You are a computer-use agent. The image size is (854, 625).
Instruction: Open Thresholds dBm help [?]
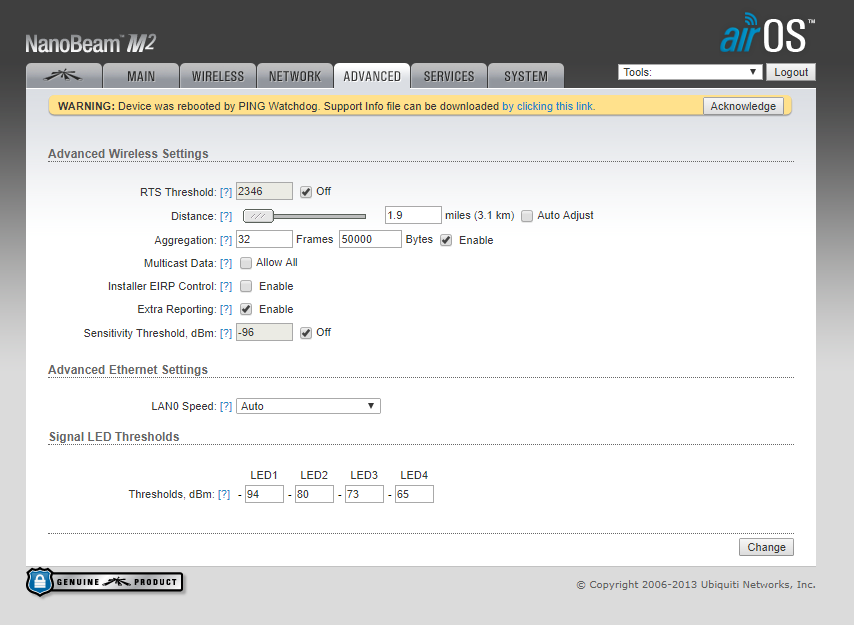pos(224,494)
